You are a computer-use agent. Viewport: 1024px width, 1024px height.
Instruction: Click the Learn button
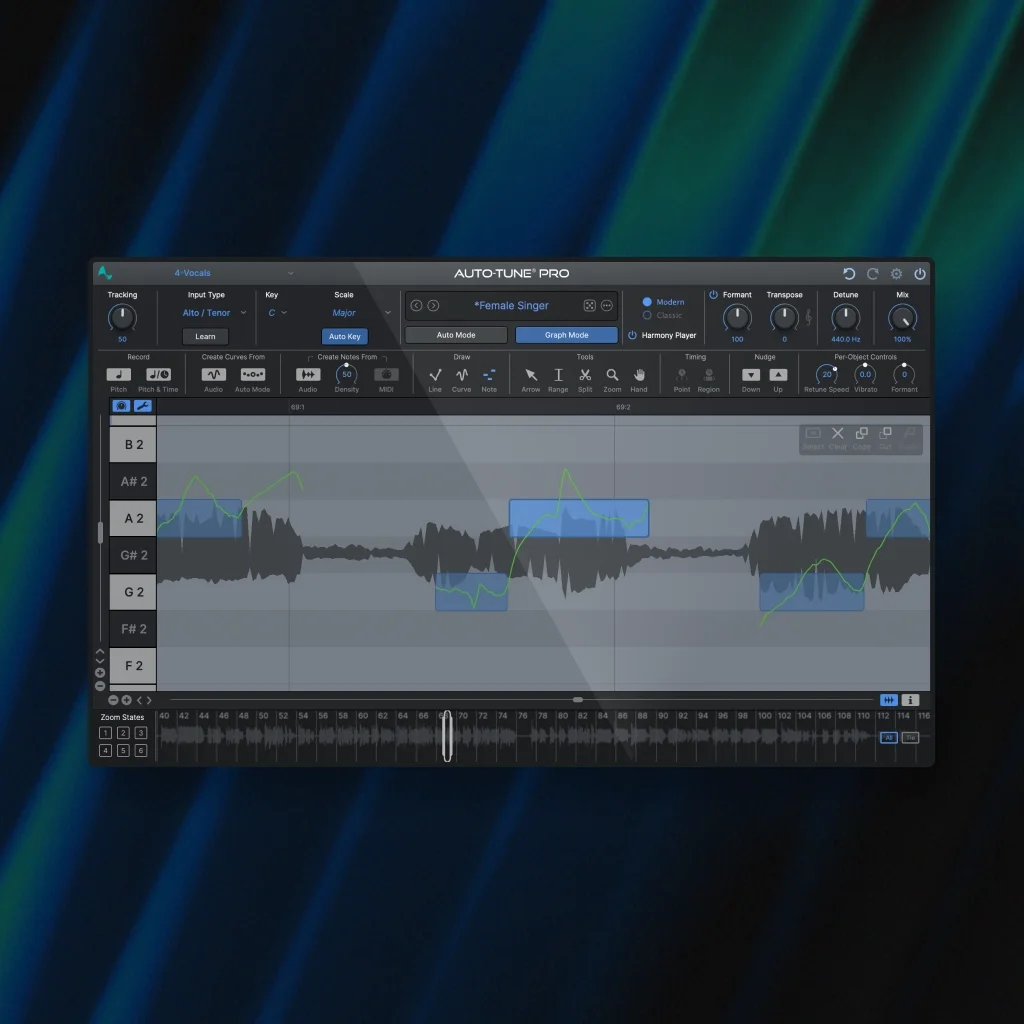pos(205,336)
